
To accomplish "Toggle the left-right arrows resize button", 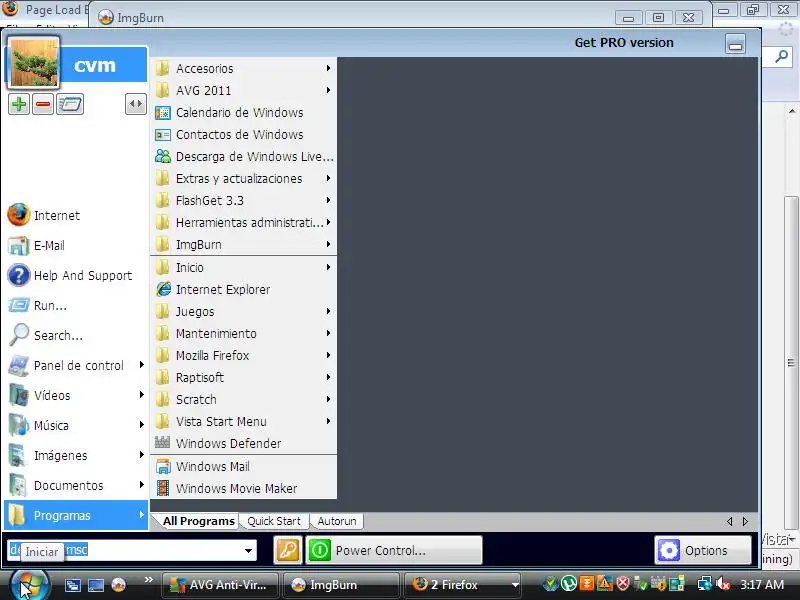I will (x=136, y=104).
